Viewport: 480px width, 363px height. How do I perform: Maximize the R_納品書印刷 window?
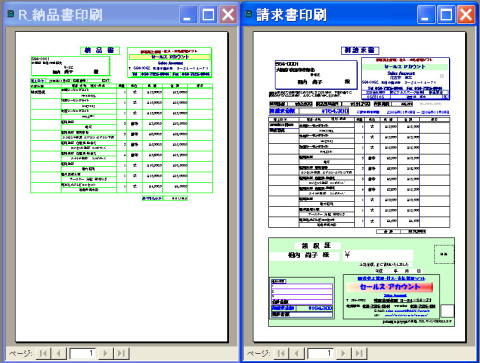pos(208,15)
